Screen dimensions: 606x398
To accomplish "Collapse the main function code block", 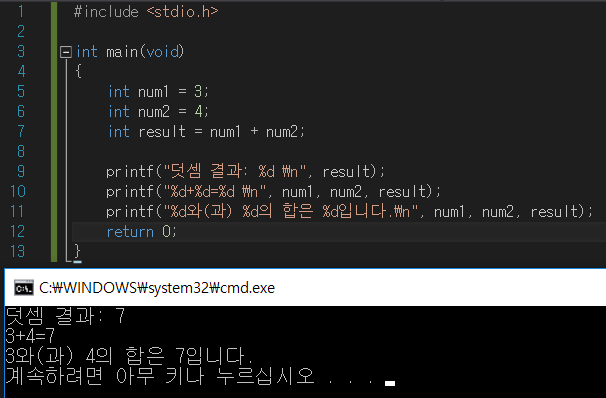I will (x=66, y=52).
